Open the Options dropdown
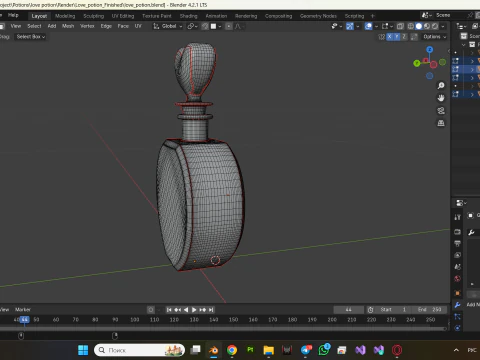This screenshot has height=360, width=480. [x=434, y=37]
